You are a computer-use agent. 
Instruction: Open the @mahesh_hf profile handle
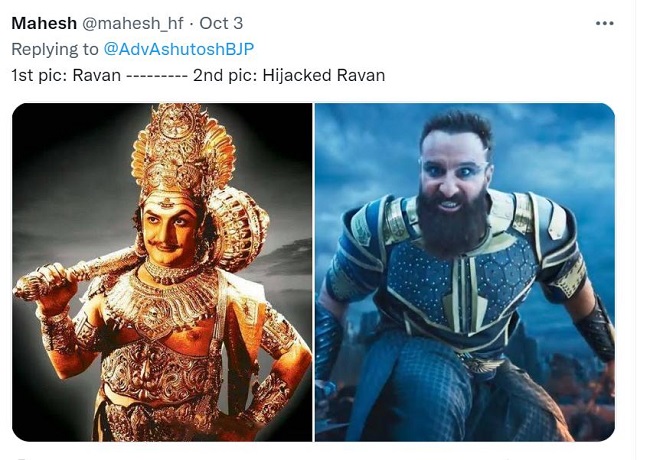coord(133,24)
